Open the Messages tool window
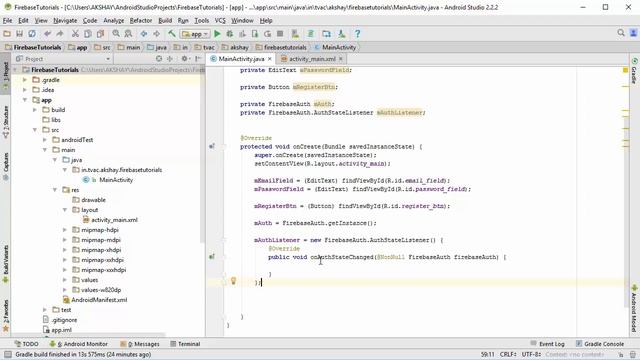The height and width of the screenshot is (360, 640). click(x=140, y=344)
